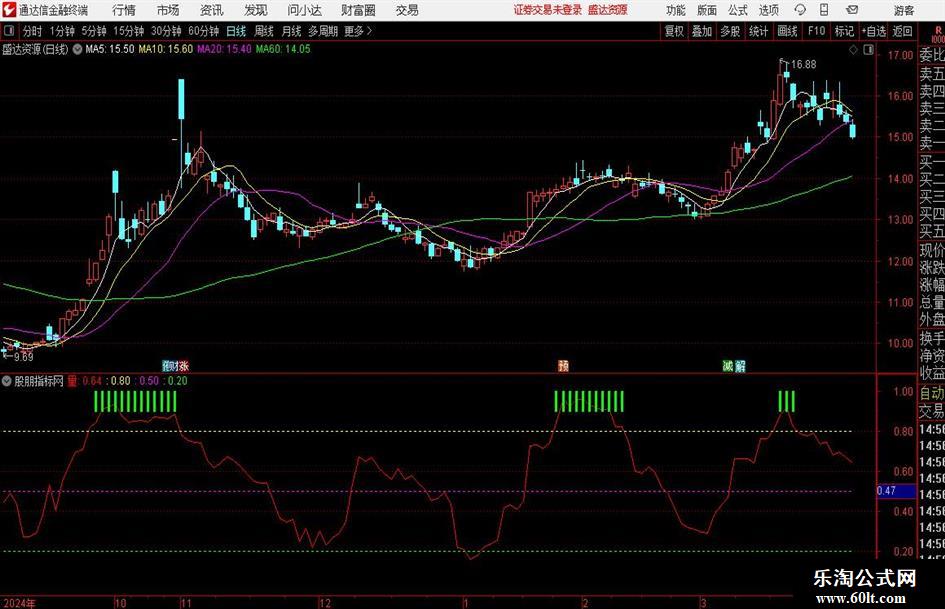Click the 统计 button
Screen dimensions: 945x609
point(758,31)
